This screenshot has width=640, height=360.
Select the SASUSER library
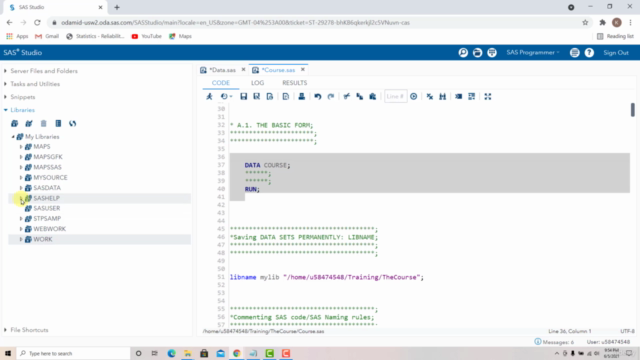click(x=47, y=208)
